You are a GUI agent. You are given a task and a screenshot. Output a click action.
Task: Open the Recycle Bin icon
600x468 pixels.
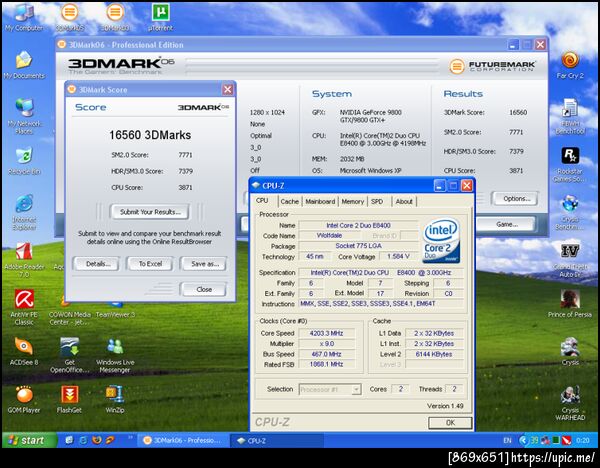tap(23, 155)
